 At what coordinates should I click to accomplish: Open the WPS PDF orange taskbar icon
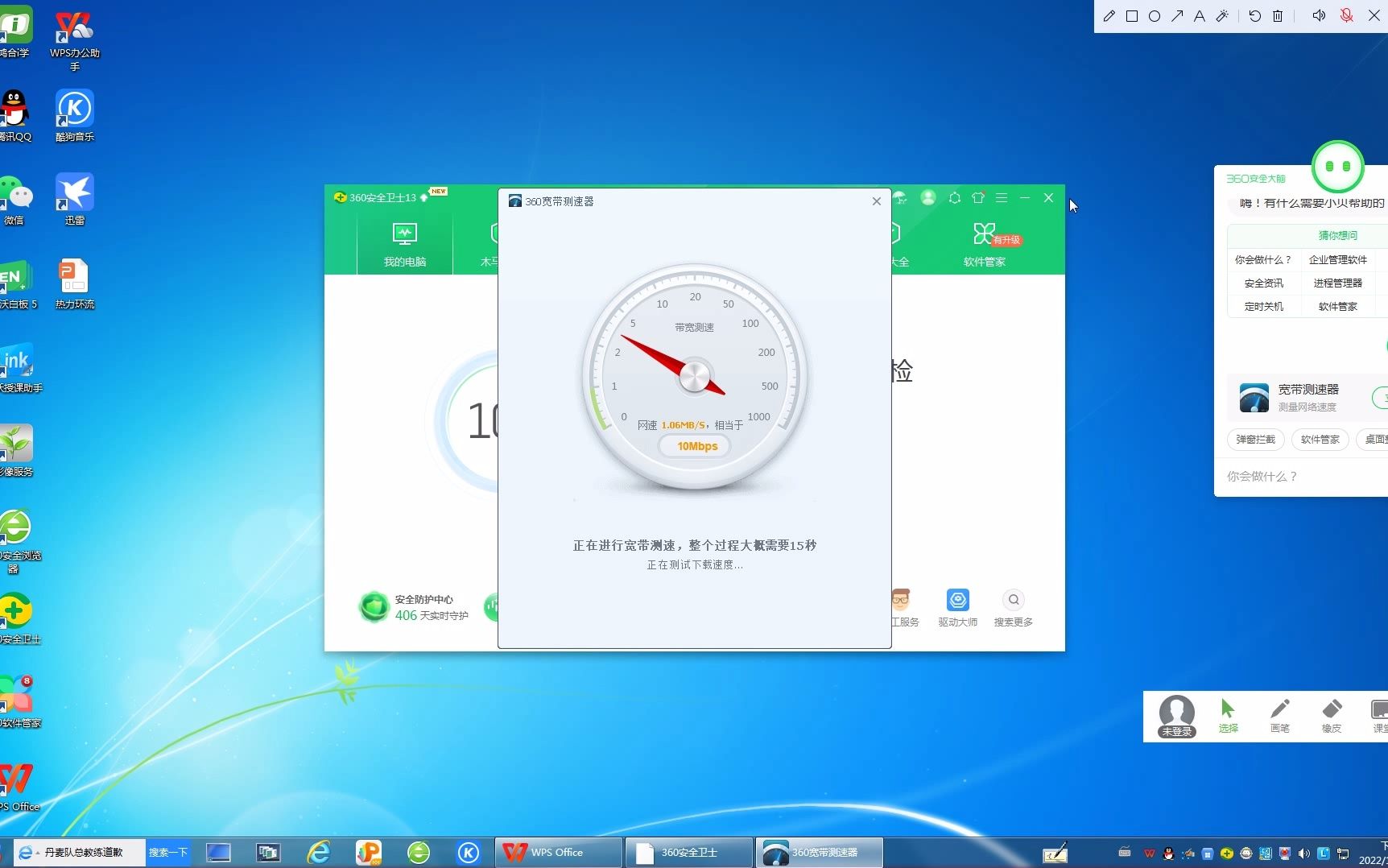[369, 852]
